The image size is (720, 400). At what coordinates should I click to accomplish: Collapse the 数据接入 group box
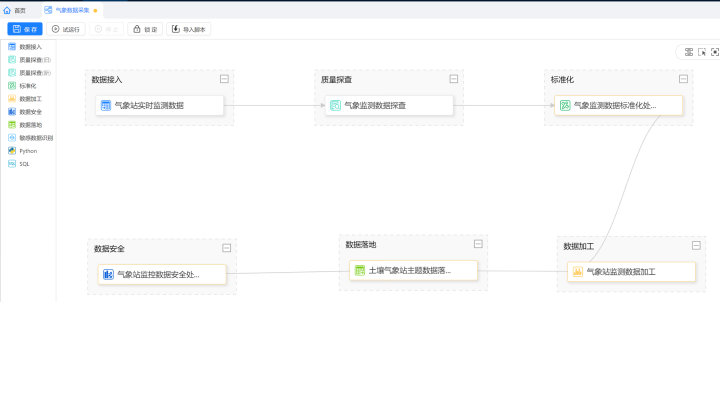click(x=224, y=79)
